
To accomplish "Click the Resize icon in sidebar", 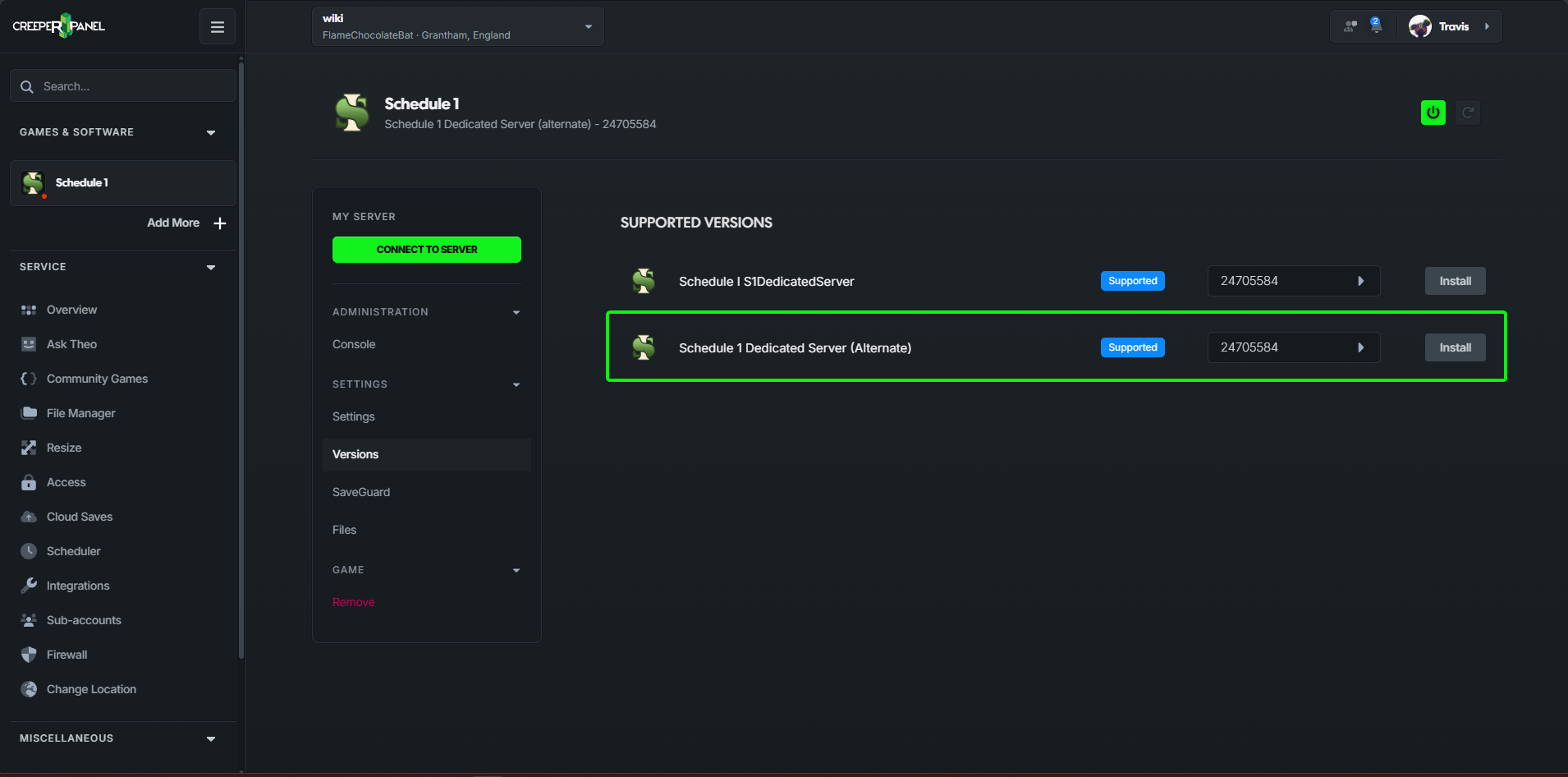I will pyautogui.click(x=29, y=448).
